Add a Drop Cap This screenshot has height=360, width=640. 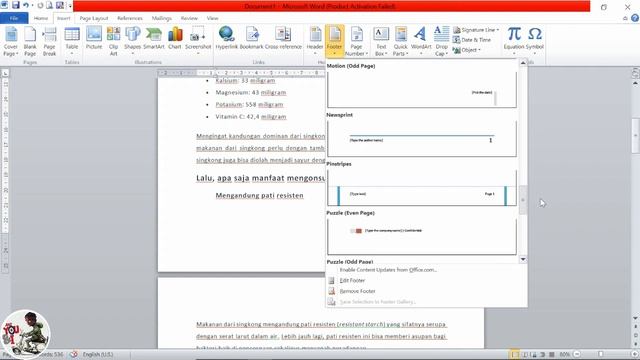pyautogui.click(x=441, y=42)
